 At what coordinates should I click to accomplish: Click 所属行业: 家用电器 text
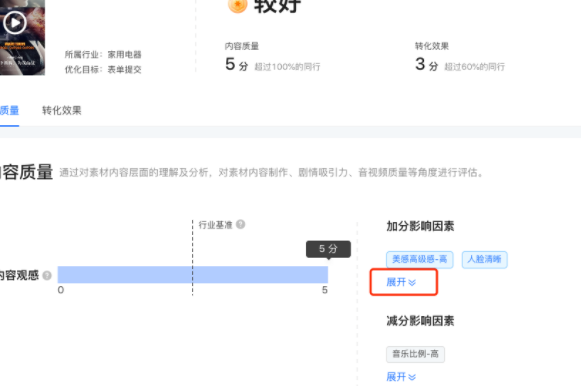pos(103,54)
